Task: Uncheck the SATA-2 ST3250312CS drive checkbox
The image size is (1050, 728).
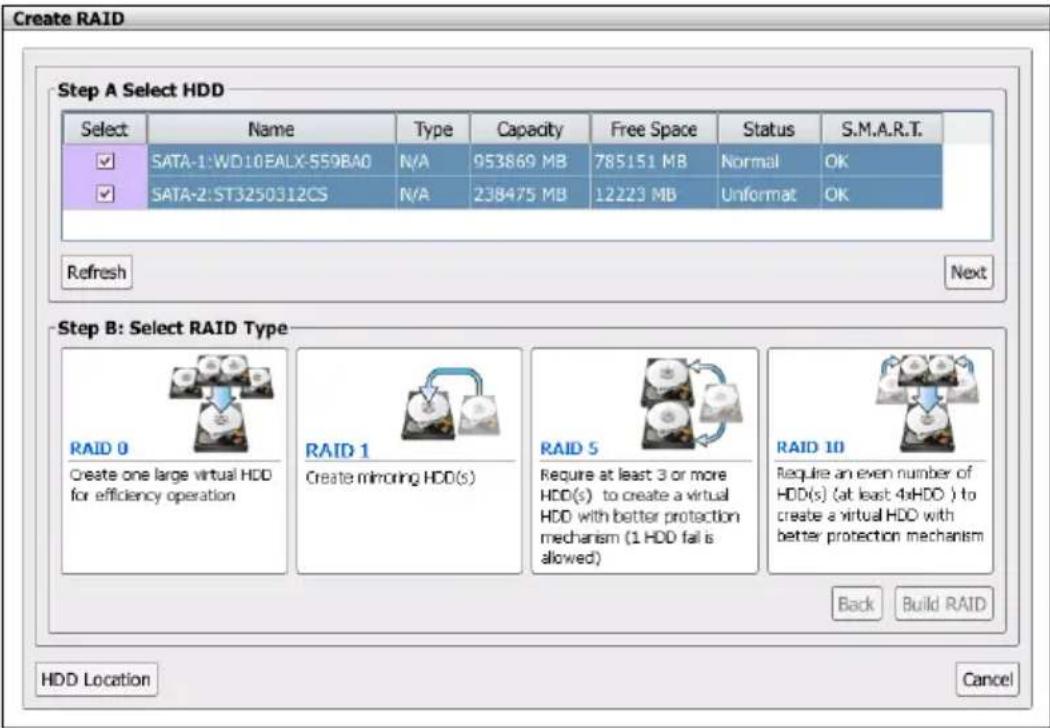Action: click(105, 194)
